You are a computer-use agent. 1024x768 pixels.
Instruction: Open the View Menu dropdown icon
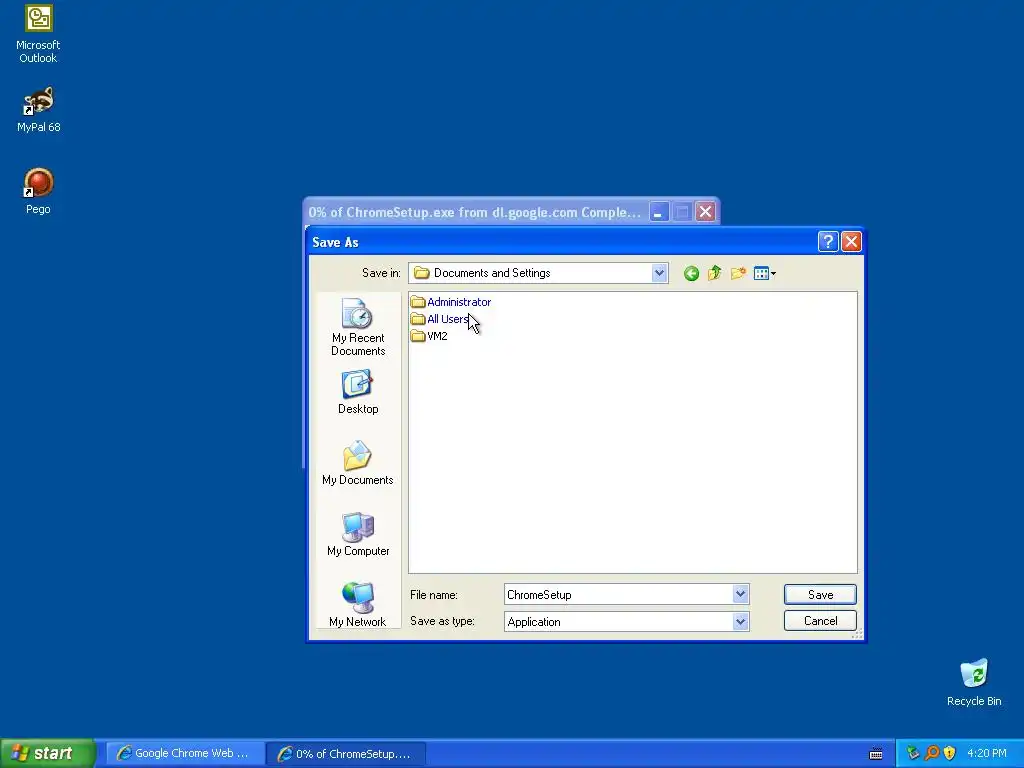point(764,274)
